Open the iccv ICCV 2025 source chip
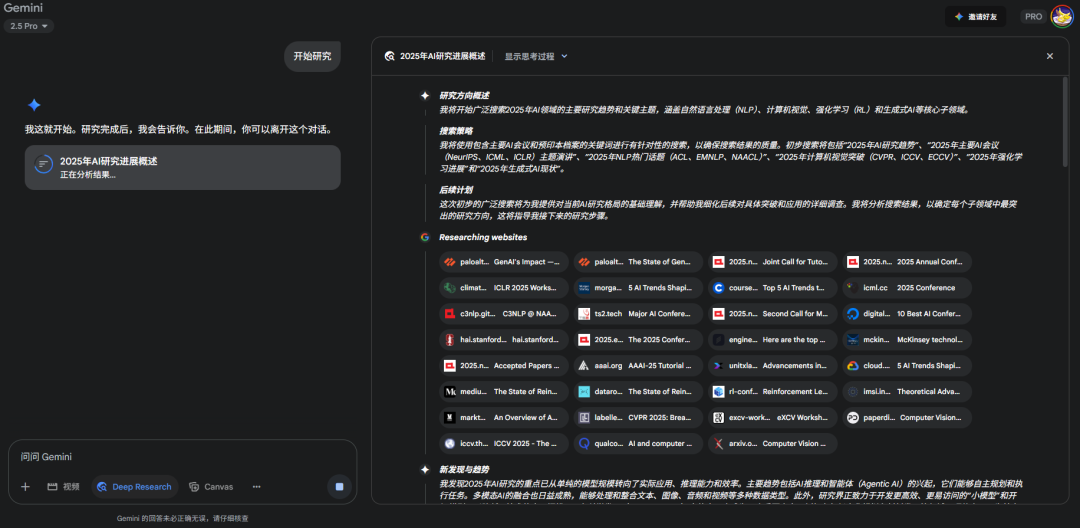 click(x=503, y=443)
